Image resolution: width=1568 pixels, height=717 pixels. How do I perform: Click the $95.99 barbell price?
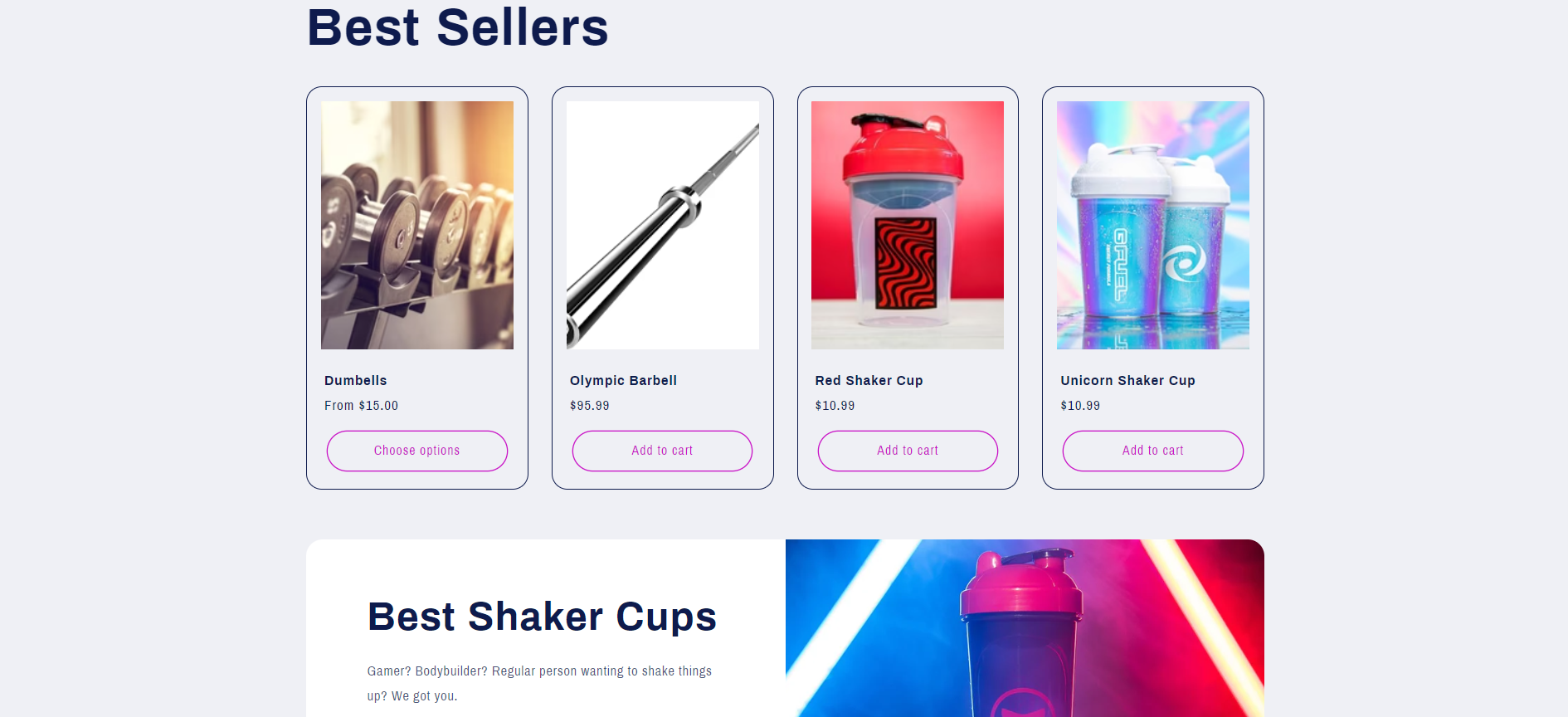(x=590, y=406)
